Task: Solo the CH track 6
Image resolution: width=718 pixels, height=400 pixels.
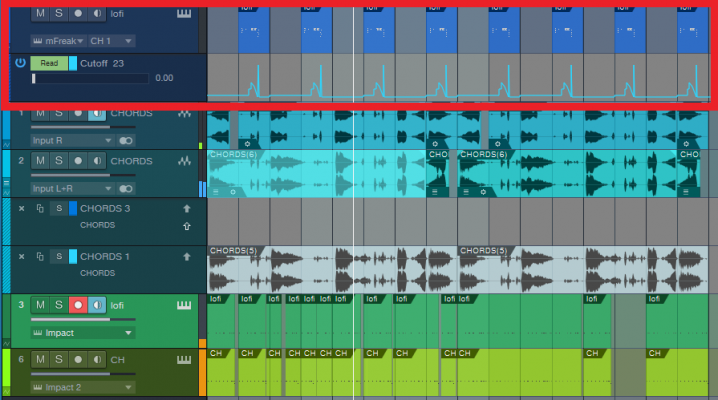Action: (x=59, y=359)
